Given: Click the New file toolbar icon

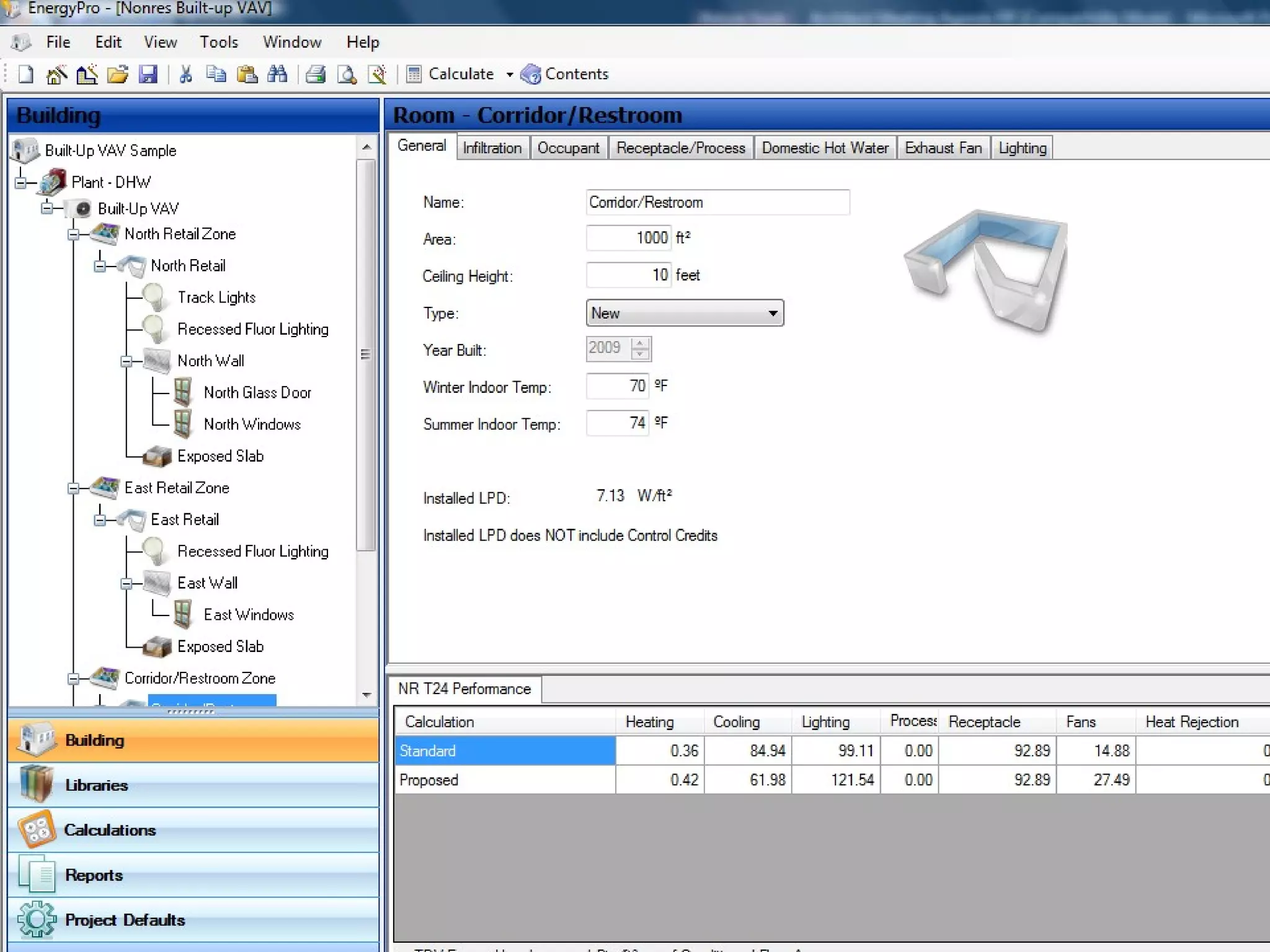Looking at the screenshot, I should (x=26, y=74).
